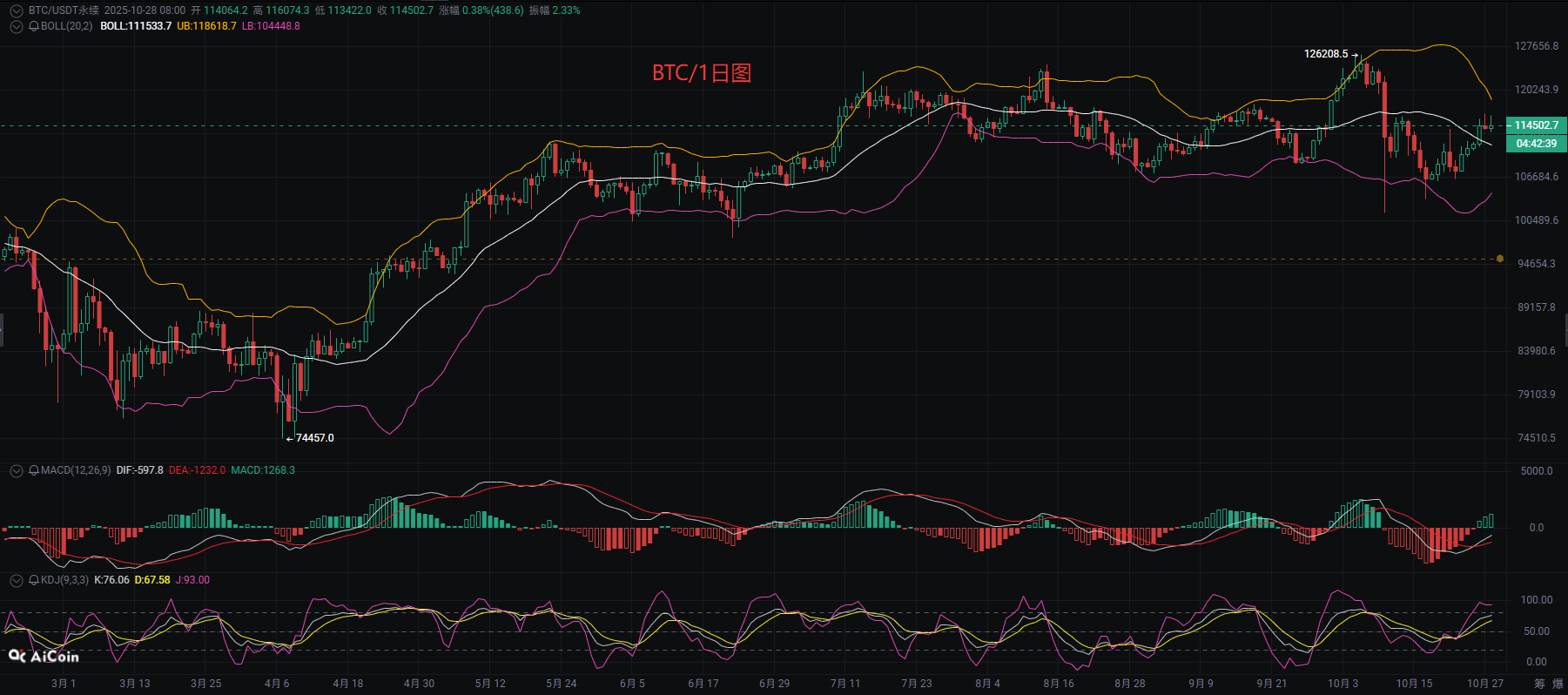The height and width of the screenshot is (695, 1568).
Task: Collapse the KDJ indicator panel chevron
Action: [16, 580]
